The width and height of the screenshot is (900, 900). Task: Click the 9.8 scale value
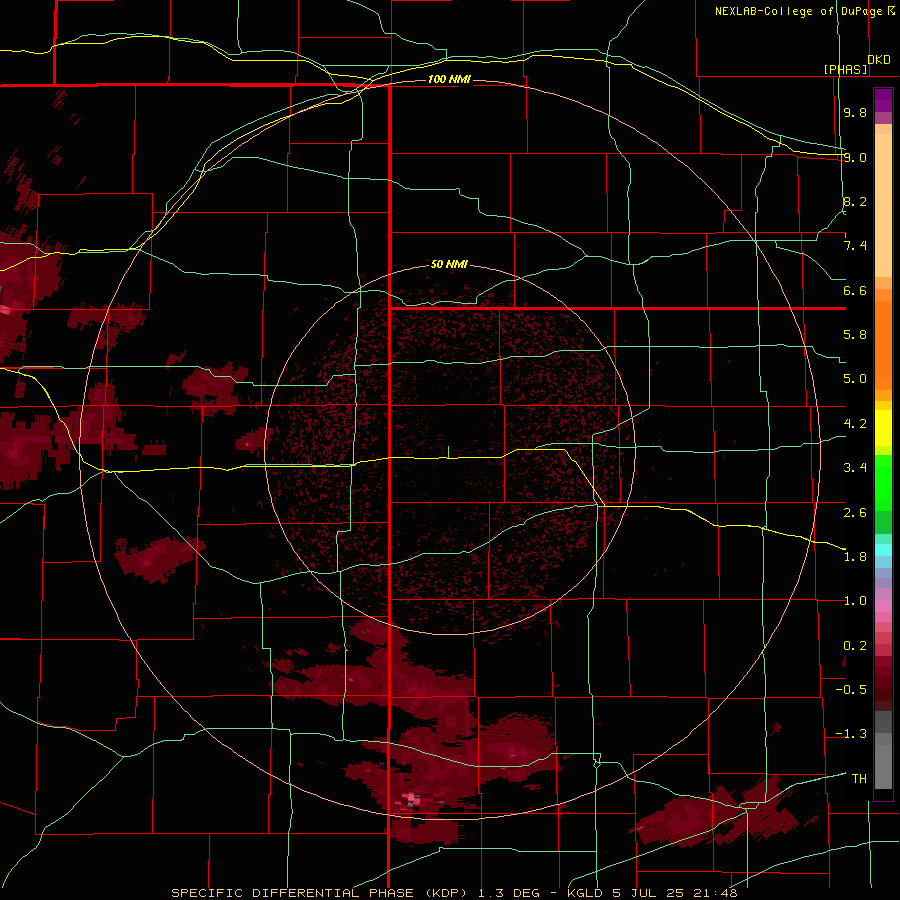coord(855,112)
